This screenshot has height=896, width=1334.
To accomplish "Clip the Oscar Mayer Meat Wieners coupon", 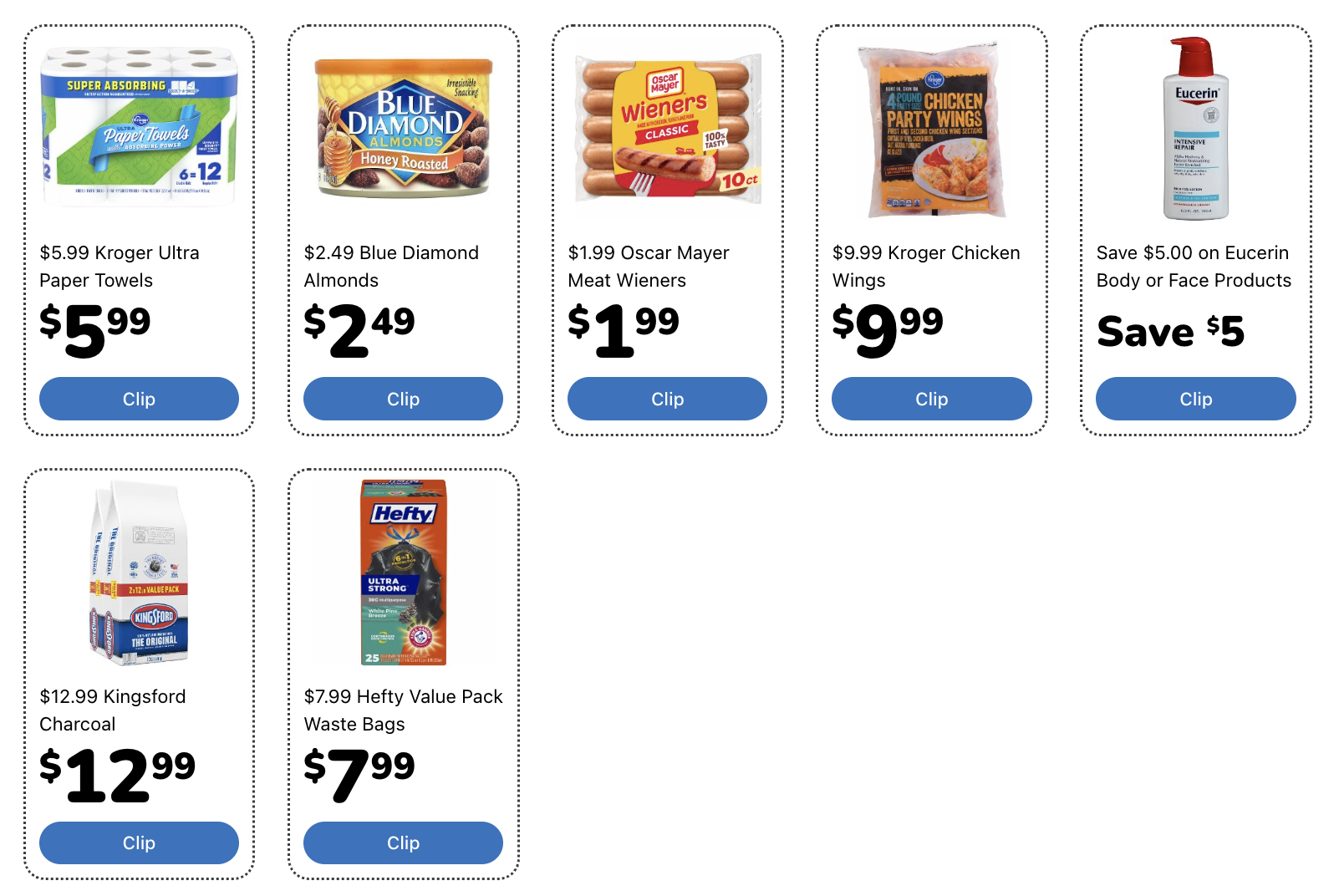I will 667,399.
